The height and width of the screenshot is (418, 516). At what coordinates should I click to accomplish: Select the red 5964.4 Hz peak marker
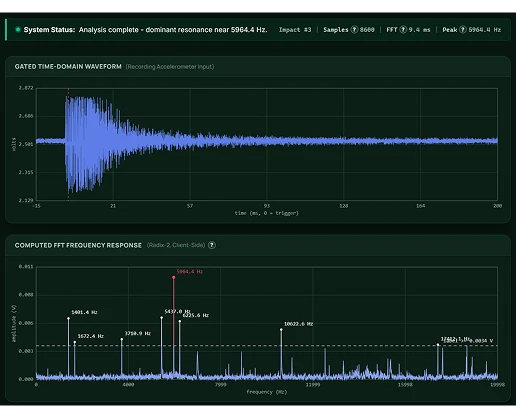[173, 277]
